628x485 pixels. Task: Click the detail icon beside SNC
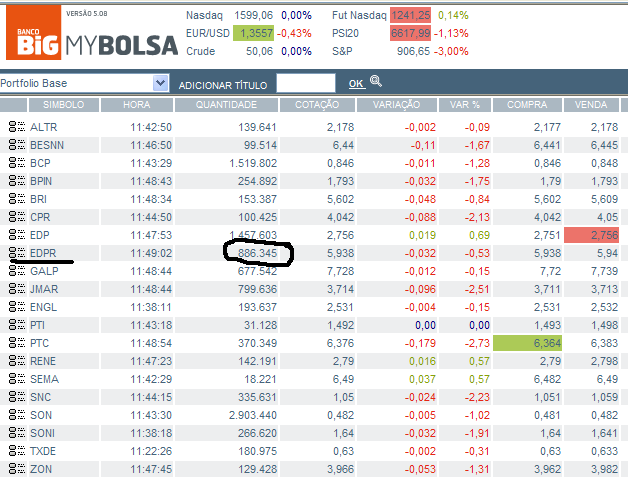tap(17, 397)
